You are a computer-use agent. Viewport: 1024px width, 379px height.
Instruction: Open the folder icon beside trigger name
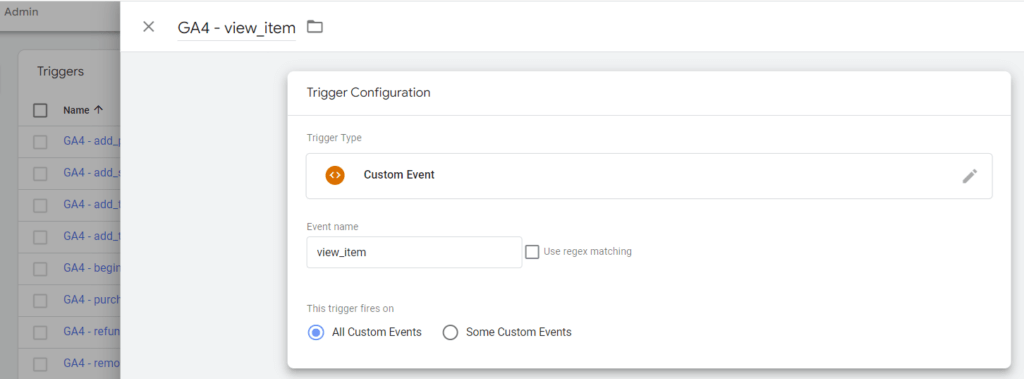coord(315,27)
